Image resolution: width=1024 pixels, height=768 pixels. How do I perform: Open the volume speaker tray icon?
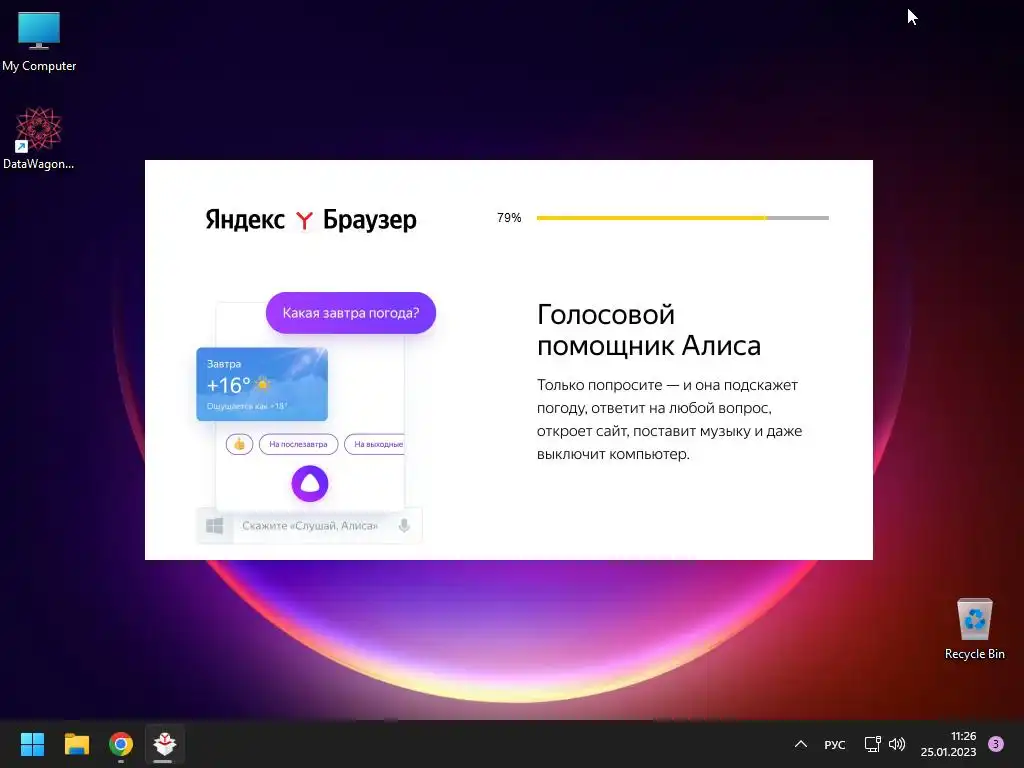(x=897, y=744)
